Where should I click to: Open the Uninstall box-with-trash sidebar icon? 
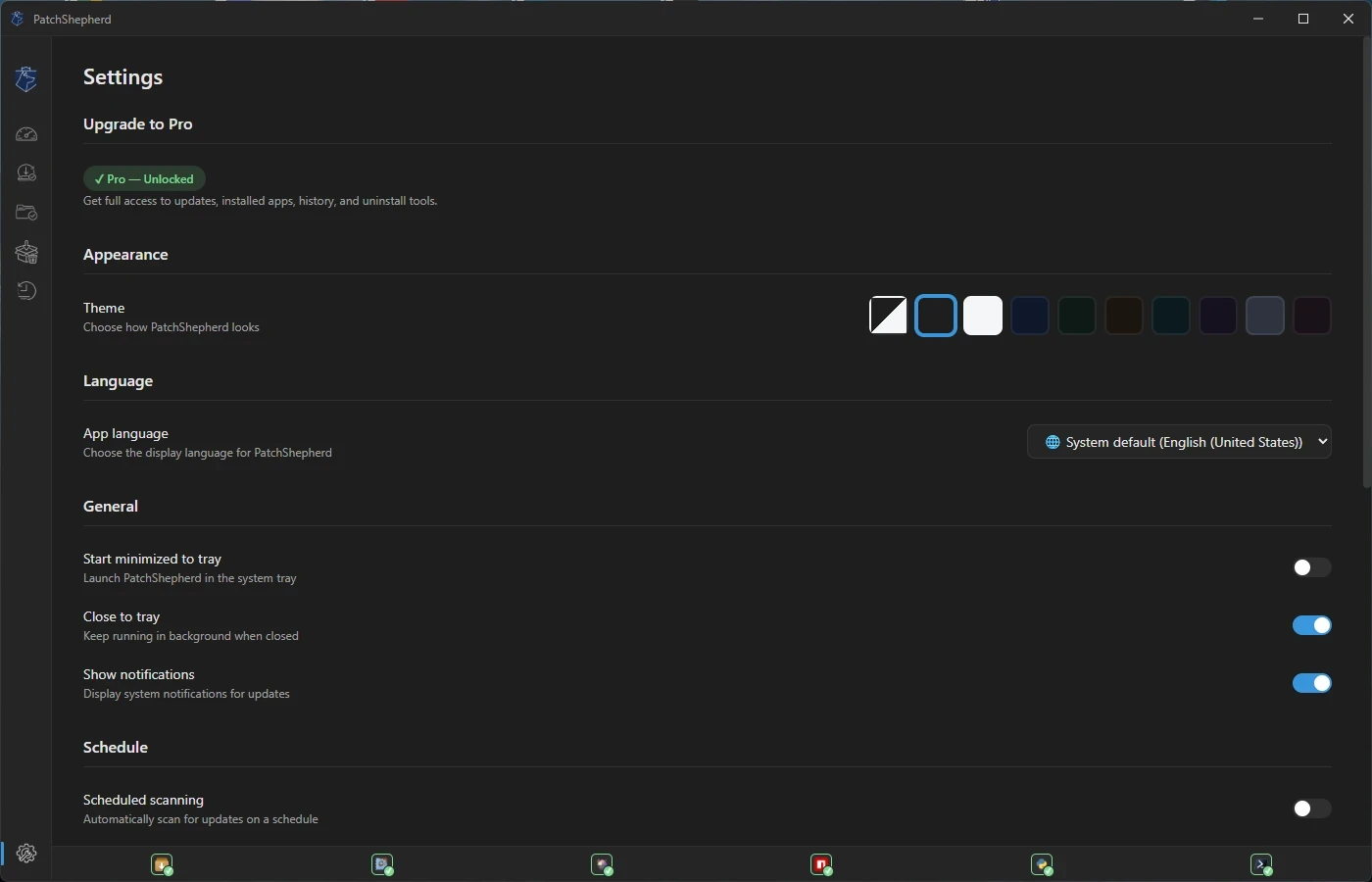point(26,252)
